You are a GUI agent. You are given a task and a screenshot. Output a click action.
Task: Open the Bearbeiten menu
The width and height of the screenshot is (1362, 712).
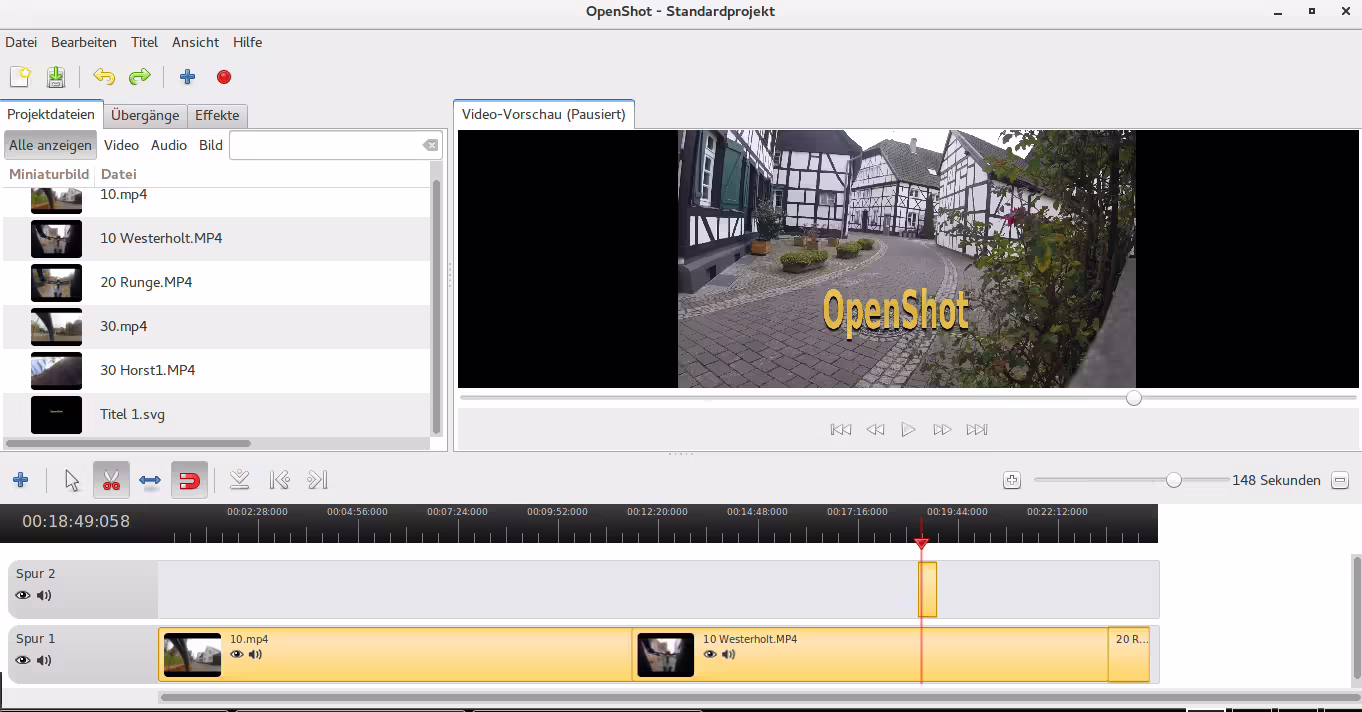[x=84, y=42]
